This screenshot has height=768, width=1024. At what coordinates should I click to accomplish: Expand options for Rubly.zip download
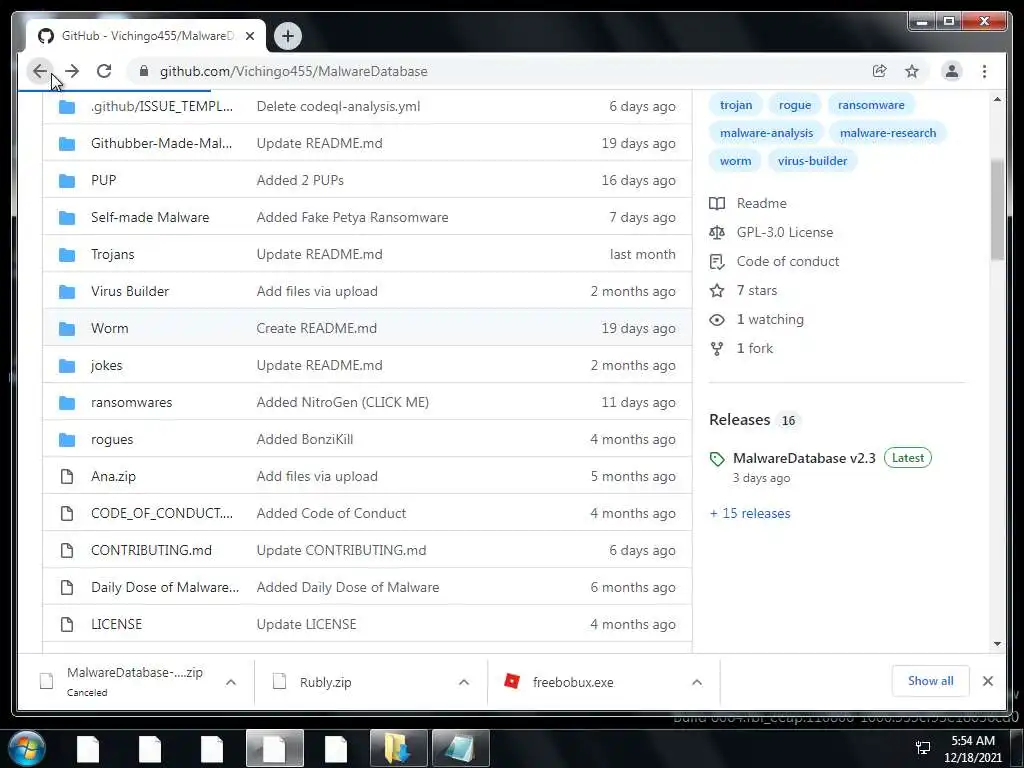tap(464, 682)
